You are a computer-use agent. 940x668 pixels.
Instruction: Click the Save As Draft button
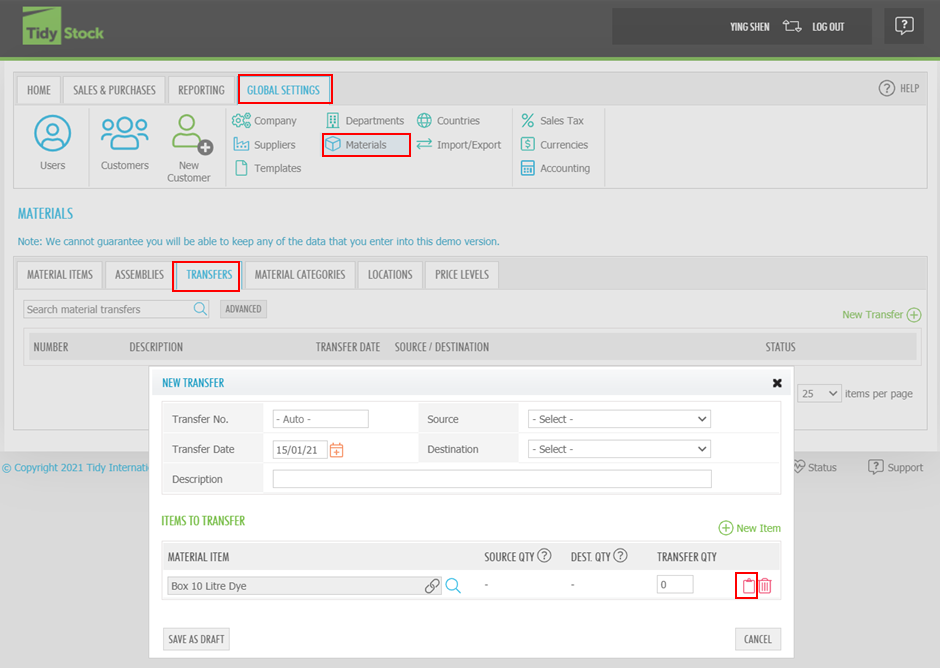click(x=196, y=639)
